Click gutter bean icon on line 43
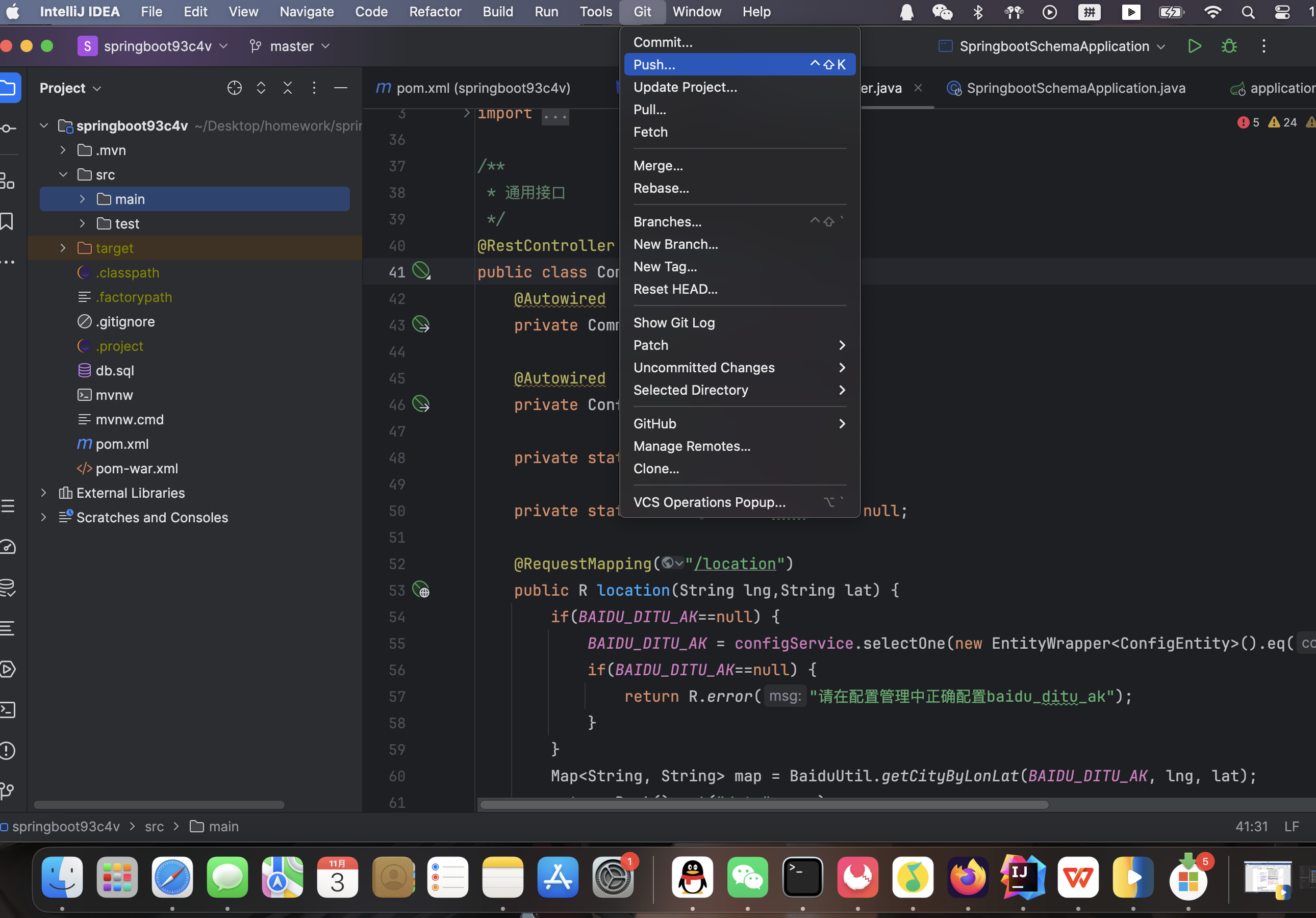The width and height of the screenshot is (1316, 918). (x=421, y=325)
